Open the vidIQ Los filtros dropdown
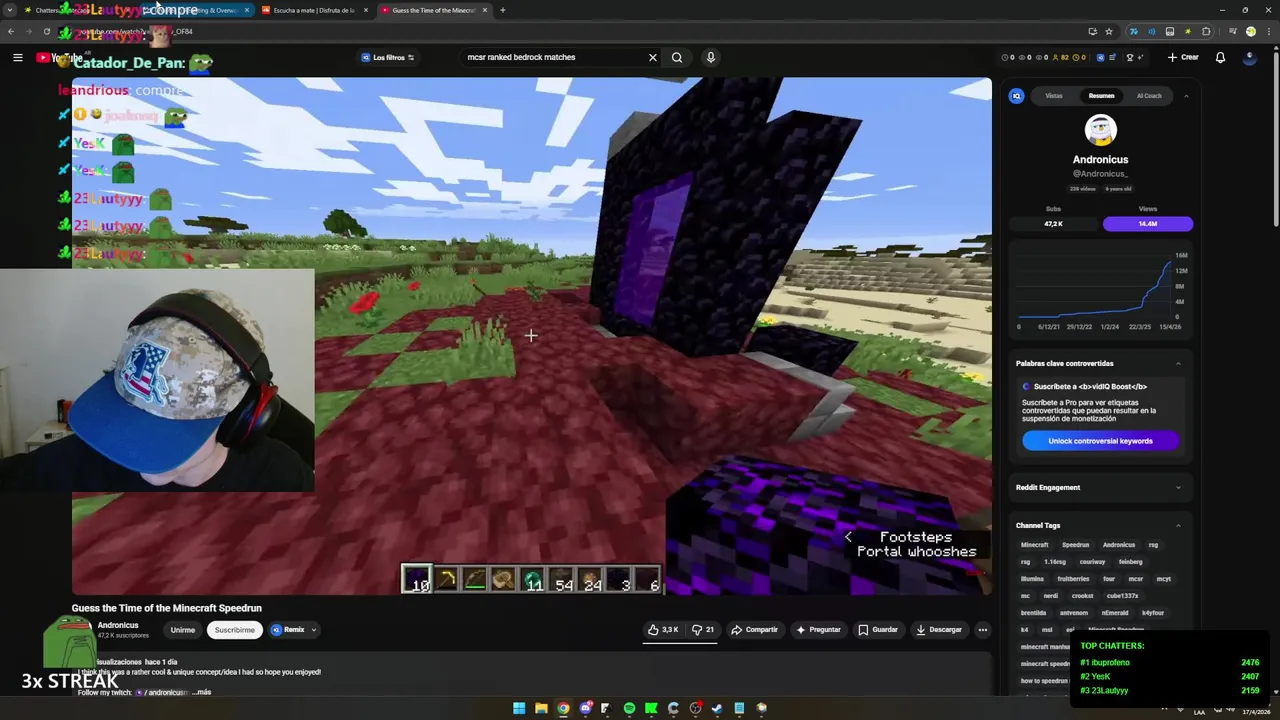 click(387, 58)
